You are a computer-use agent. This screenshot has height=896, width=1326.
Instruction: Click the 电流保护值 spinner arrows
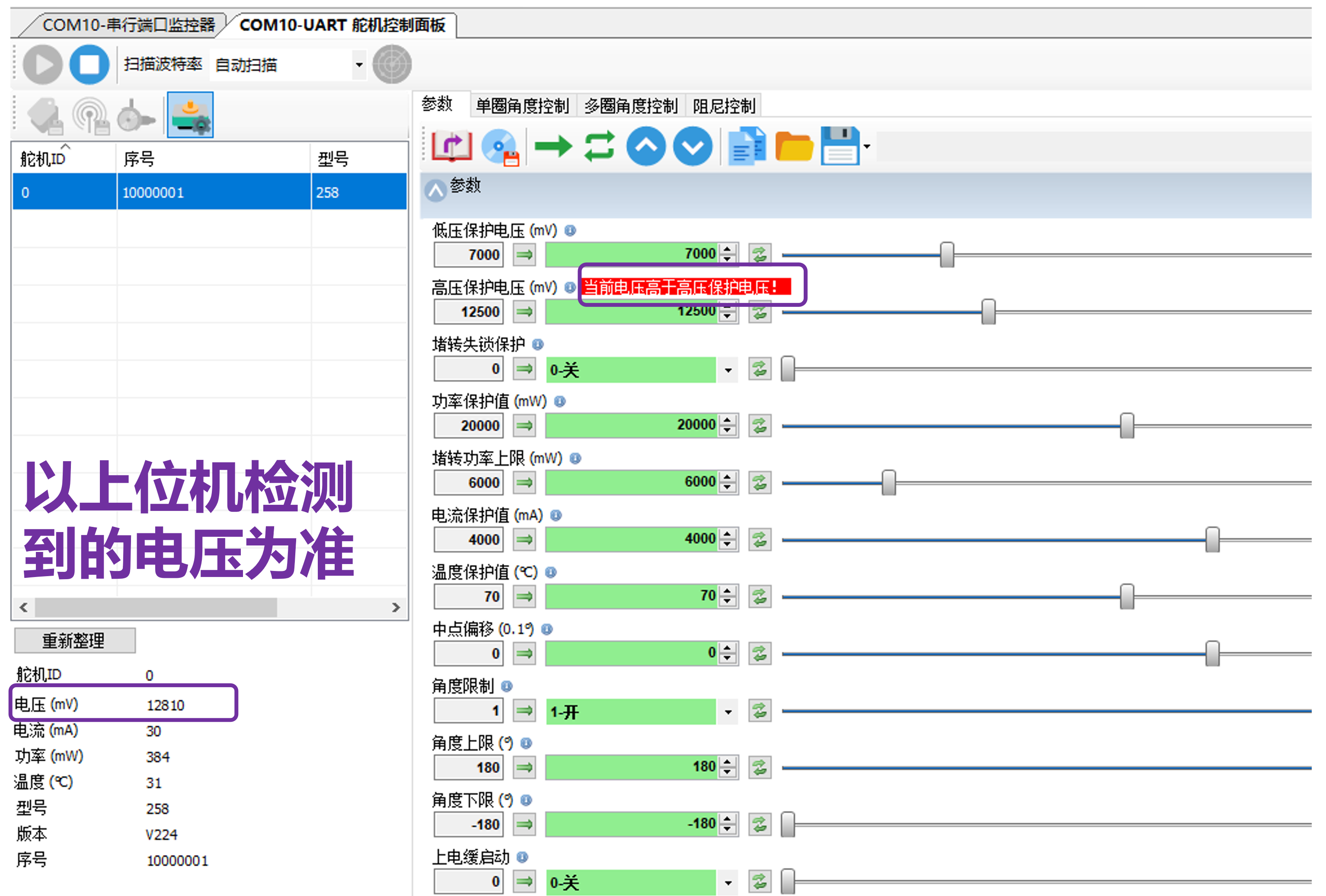728,539
